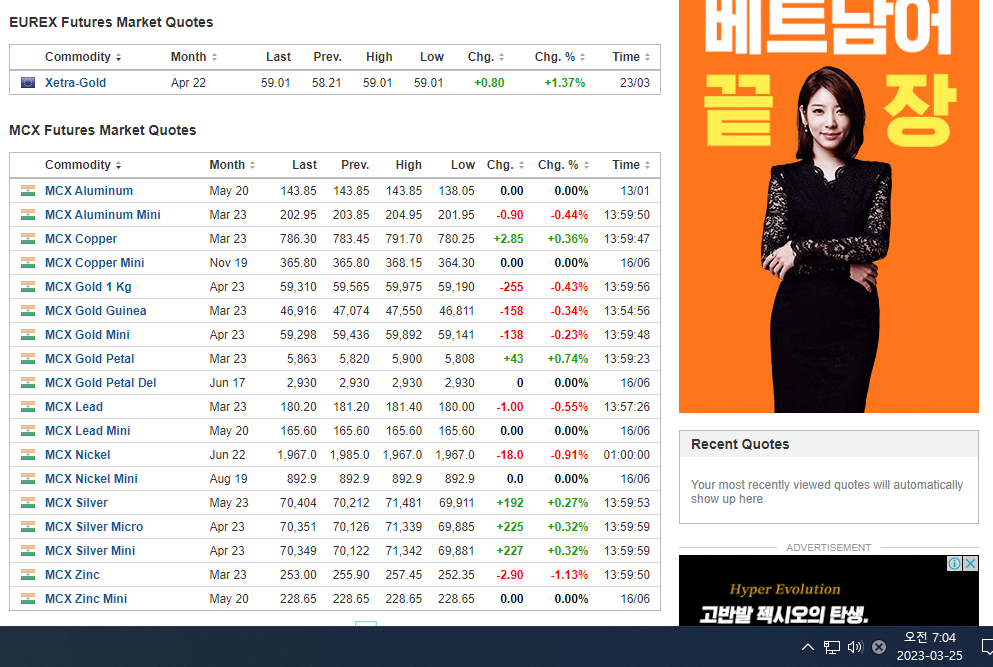Image resolution: width=993 pixels, height=667 pixels.
Task: Open the MCX Gold Mini link
Action: coord(87,335)
